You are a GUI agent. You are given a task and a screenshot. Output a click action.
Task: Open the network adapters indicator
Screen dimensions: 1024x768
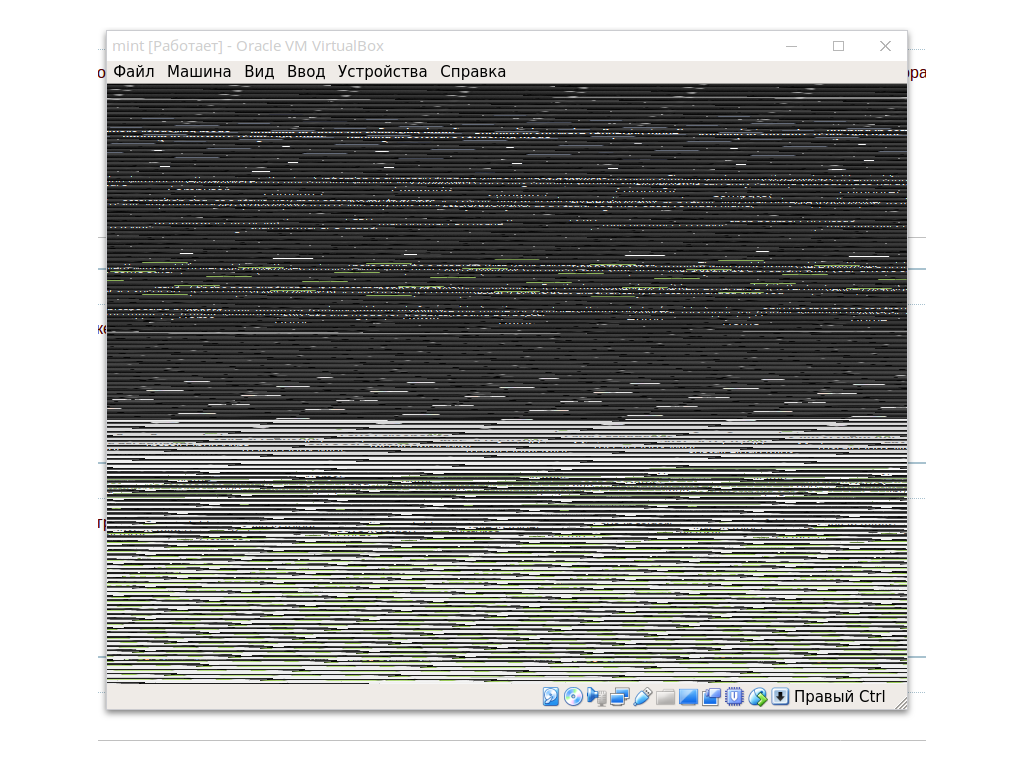coord(619,697)
